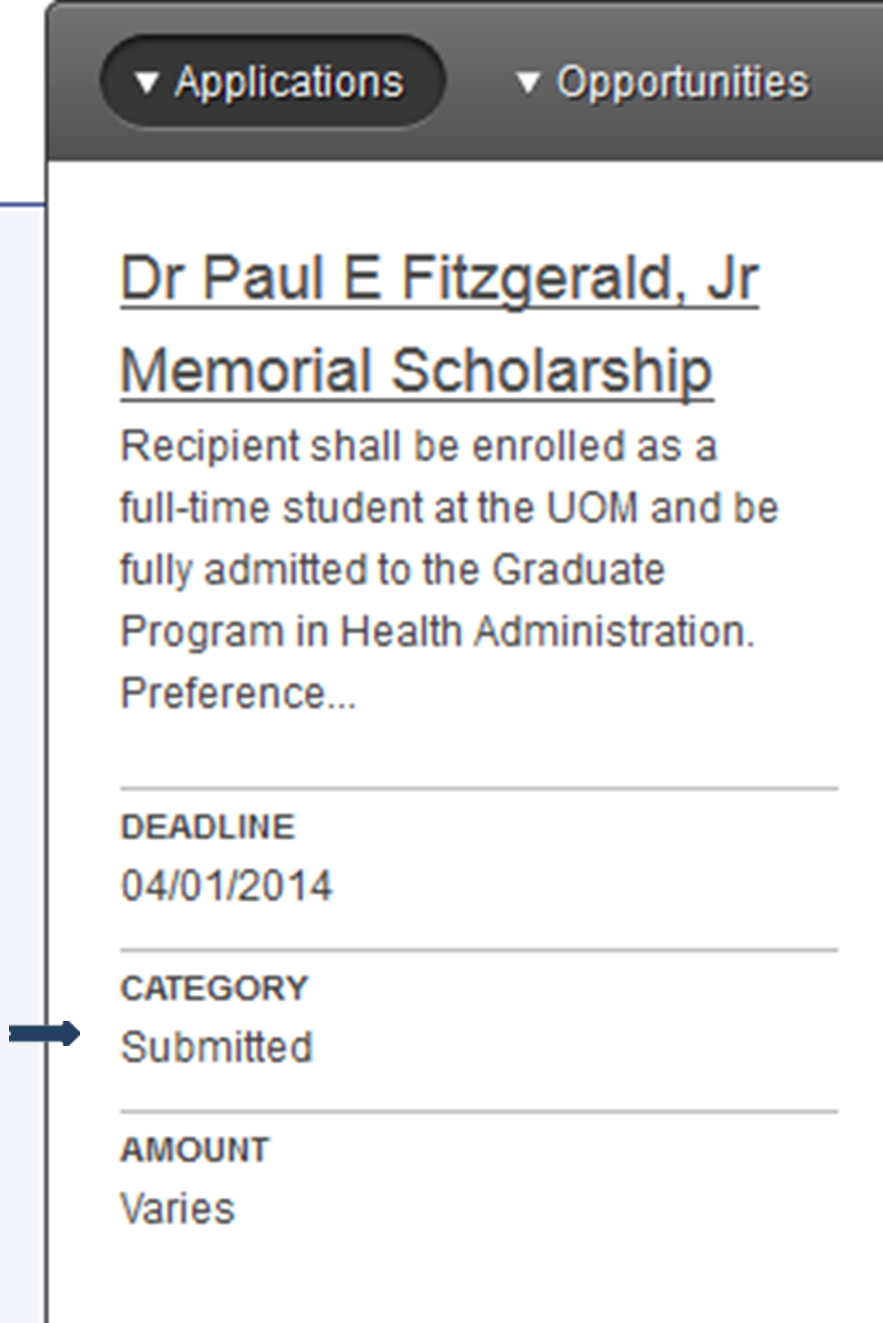Expand the Opportunities menu

click(664, 82)
